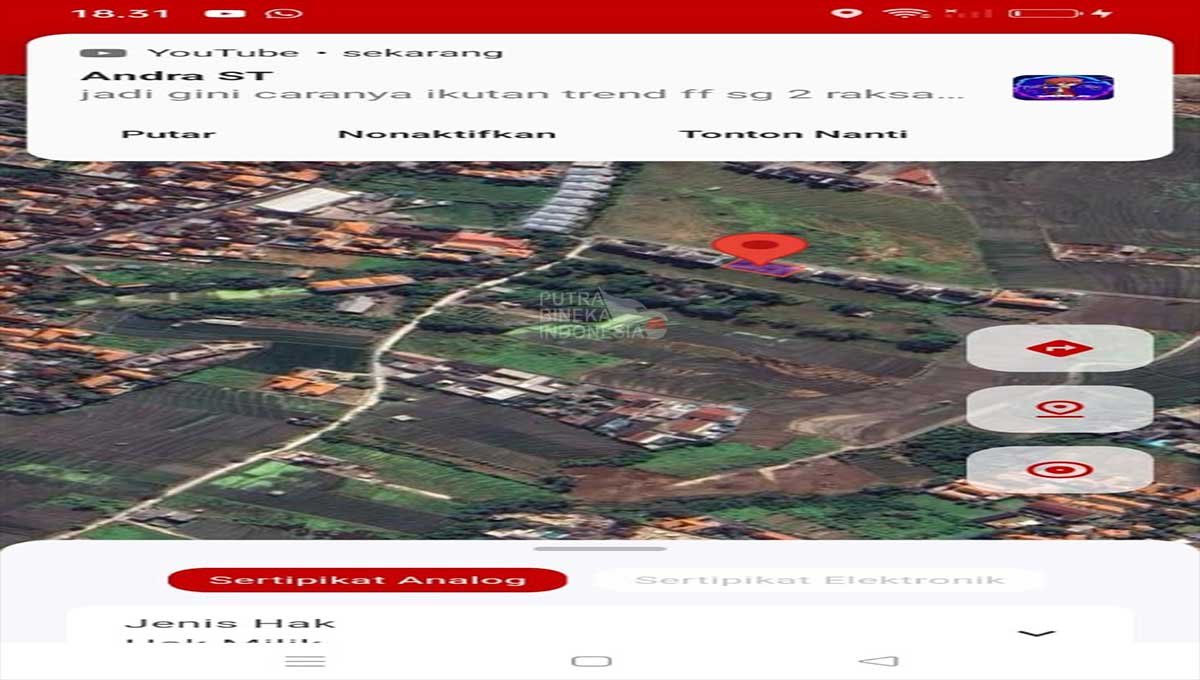Tap the target my-location button
Image resolution: width=1200 pixels, height=680 pixels.
tap(1059, 469)
